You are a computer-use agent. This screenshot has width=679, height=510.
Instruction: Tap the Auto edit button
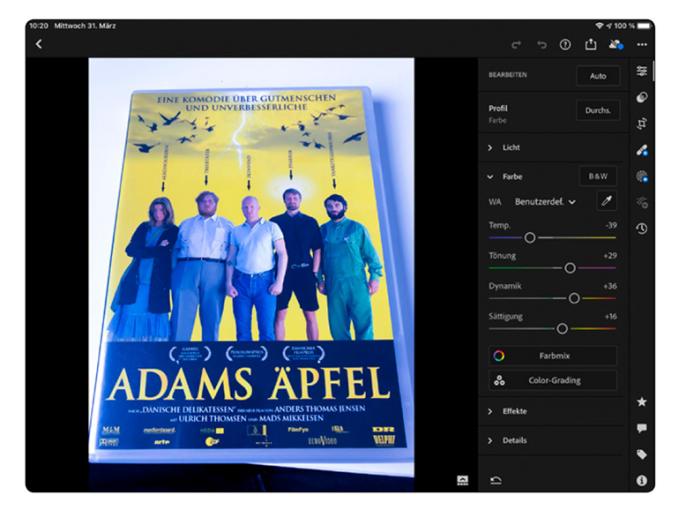598,76
